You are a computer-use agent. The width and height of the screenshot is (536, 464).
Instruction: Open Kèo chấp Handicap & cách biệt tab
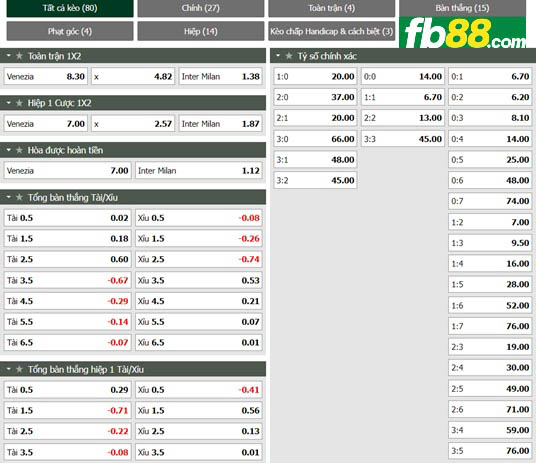point(331,31)
